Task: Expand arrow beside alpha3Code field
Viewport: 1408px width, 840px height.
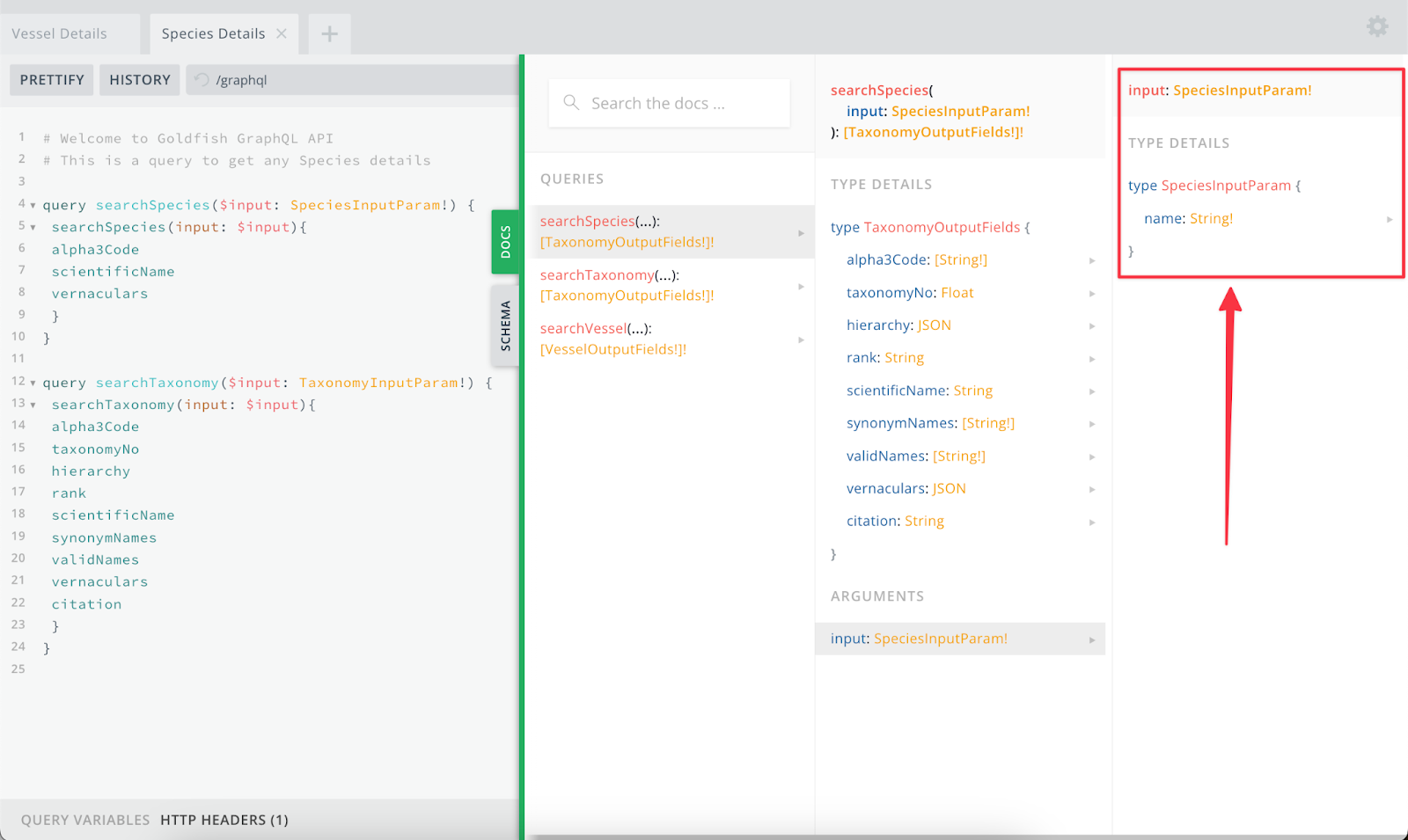Action: pyautogui.click(x=1092, y=260)
